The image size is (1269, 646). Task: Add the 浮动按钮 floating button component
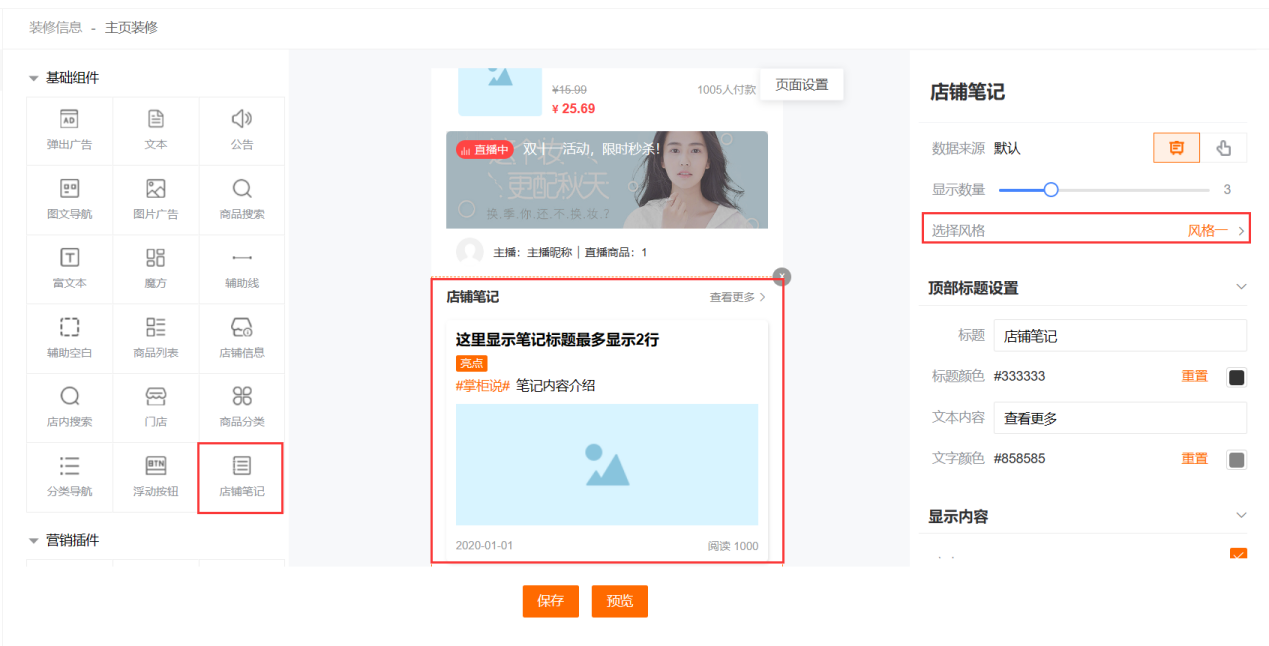[155, 477]
